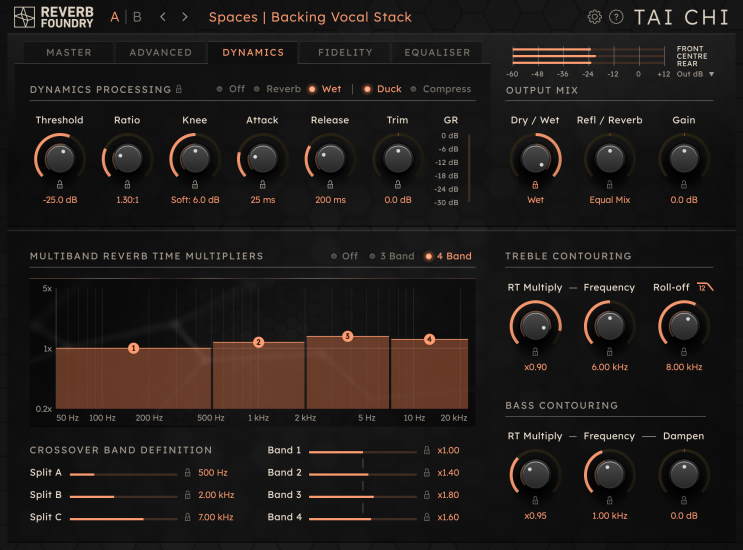Open the Fidelity tab
The height and width of the screenshot is (550, 743).
tap(345, 52)
